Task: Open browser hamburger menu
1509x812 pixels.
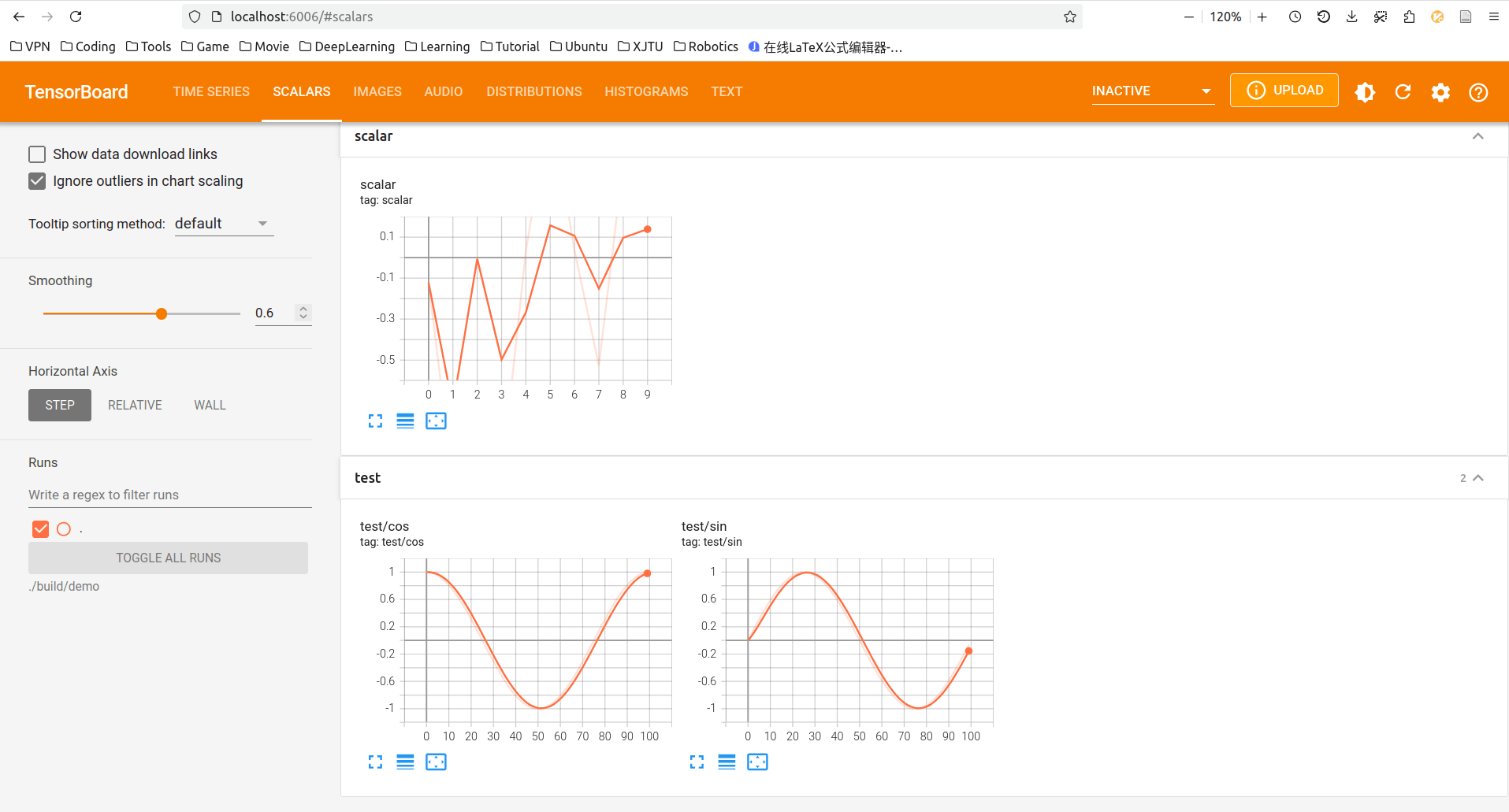Action: [1493, 17]
